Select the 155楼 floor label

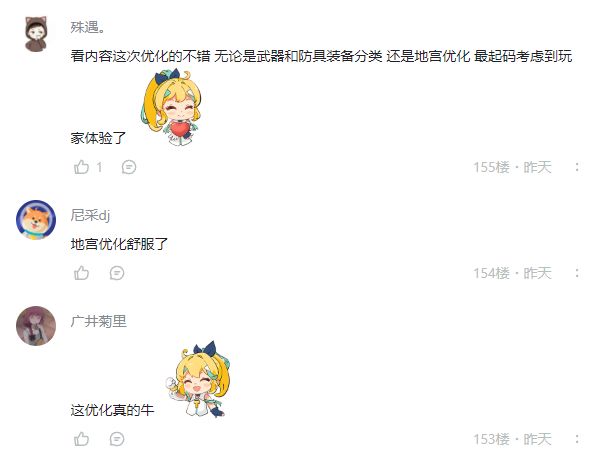click(x=492, y=167)
